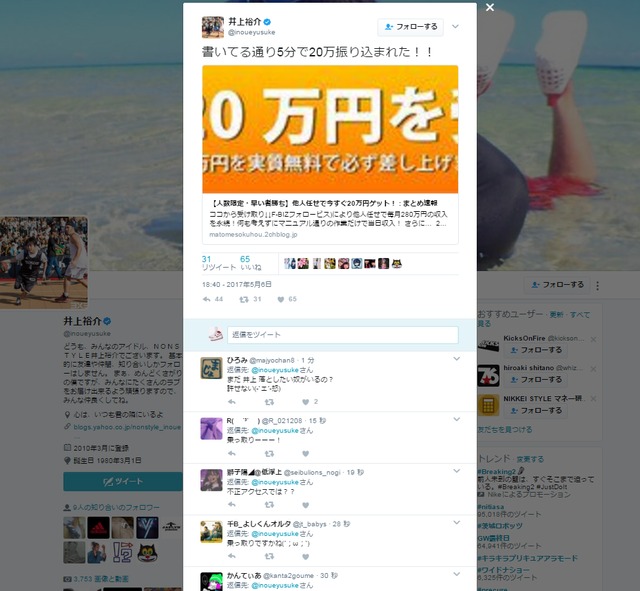Open the blogs.yahoo.co.jp profile link

[x=127, y=427]
